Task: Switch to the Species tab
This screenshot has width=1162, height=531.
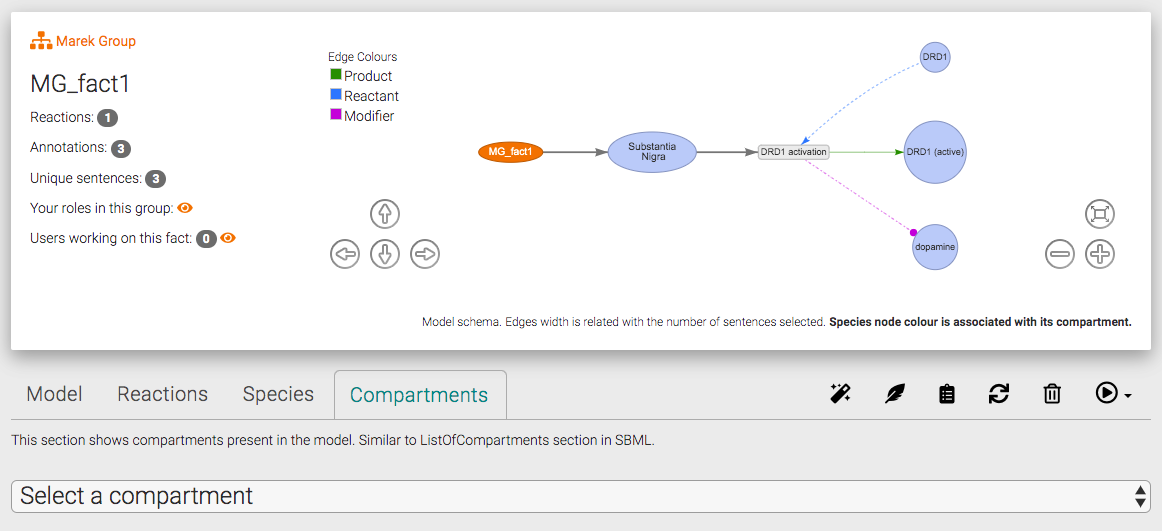Action: pos(278,394)
